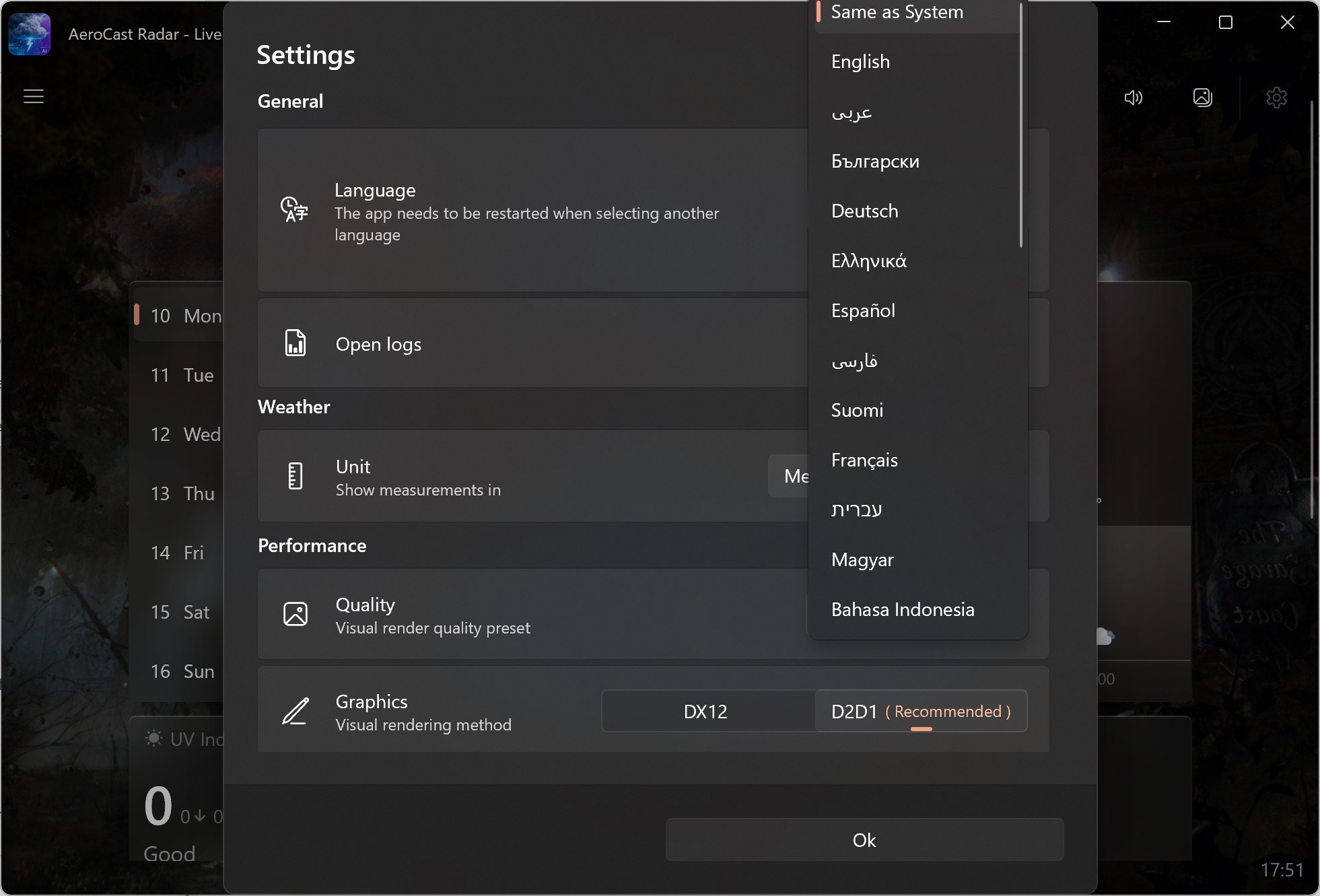
Task: Click the volume icon in the top bar
Action: tap(1134, 98)
